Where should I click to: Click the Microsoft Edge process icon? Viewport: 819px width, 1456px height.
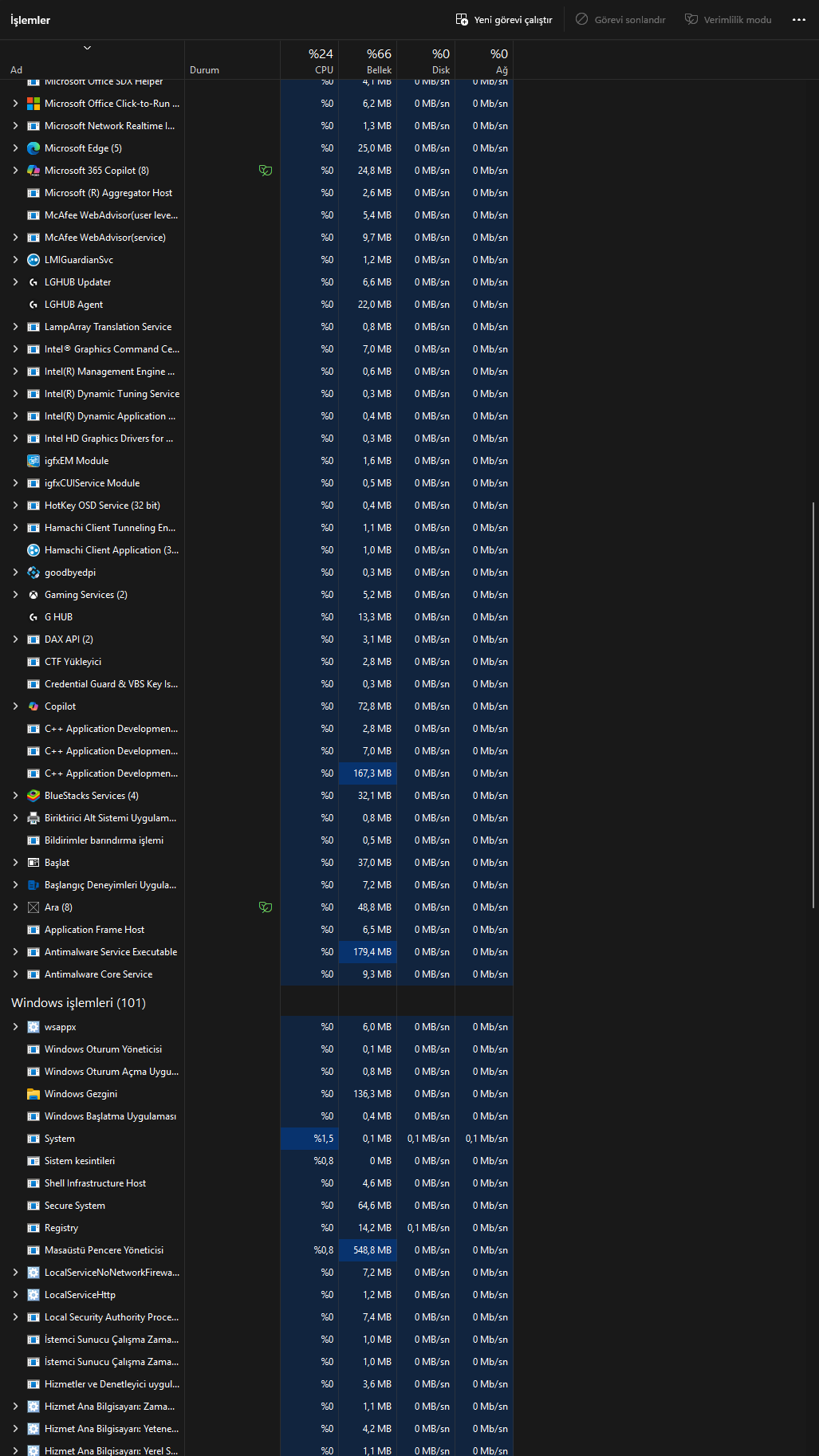tap(33, 148)
